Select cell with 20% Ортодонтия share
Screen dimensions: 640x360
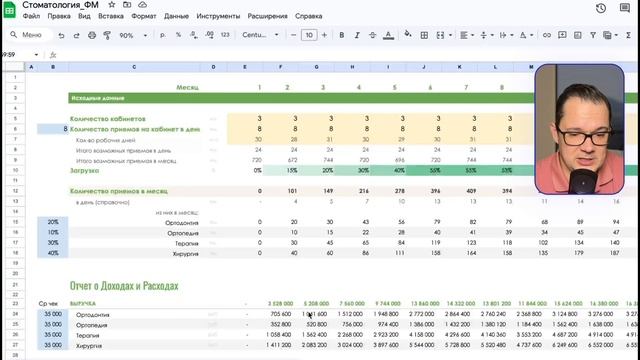click(x=53, y=222)
